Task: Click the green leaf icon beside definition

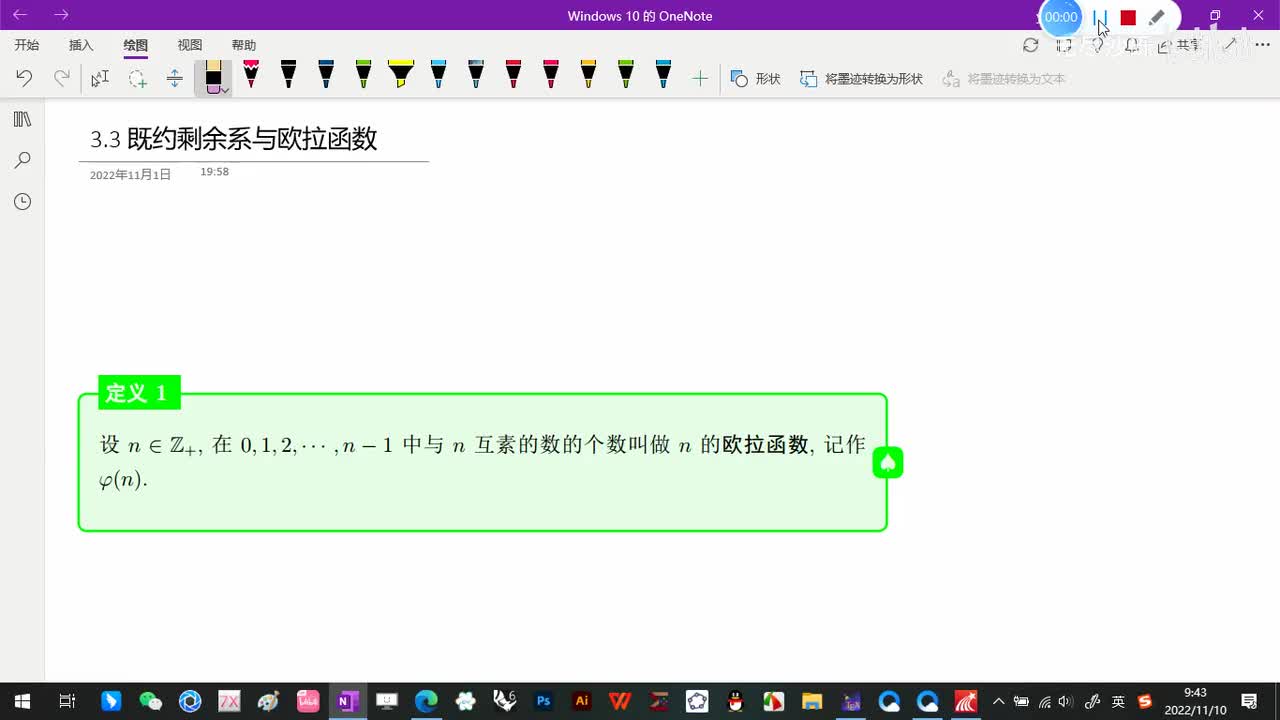Action: point(888,462)
